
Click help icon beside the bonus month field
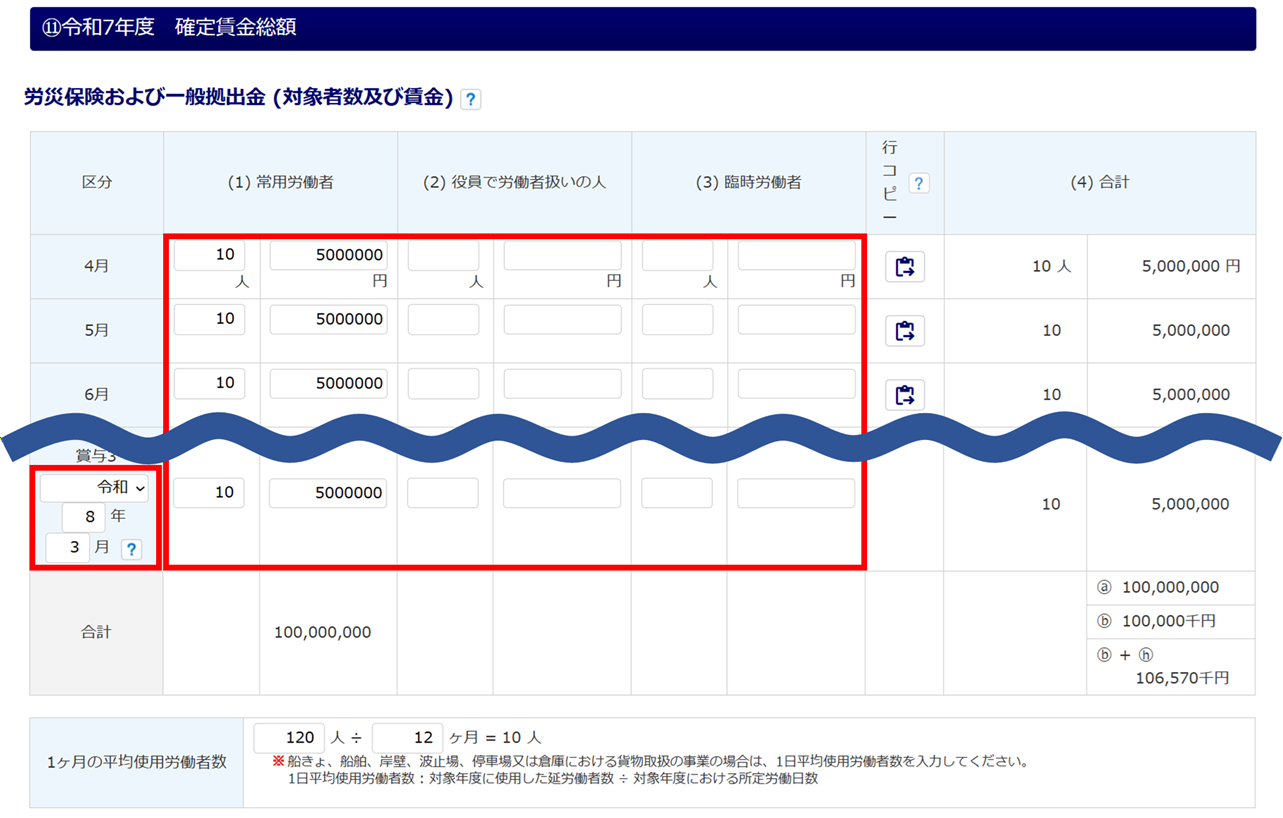[131, 549]
